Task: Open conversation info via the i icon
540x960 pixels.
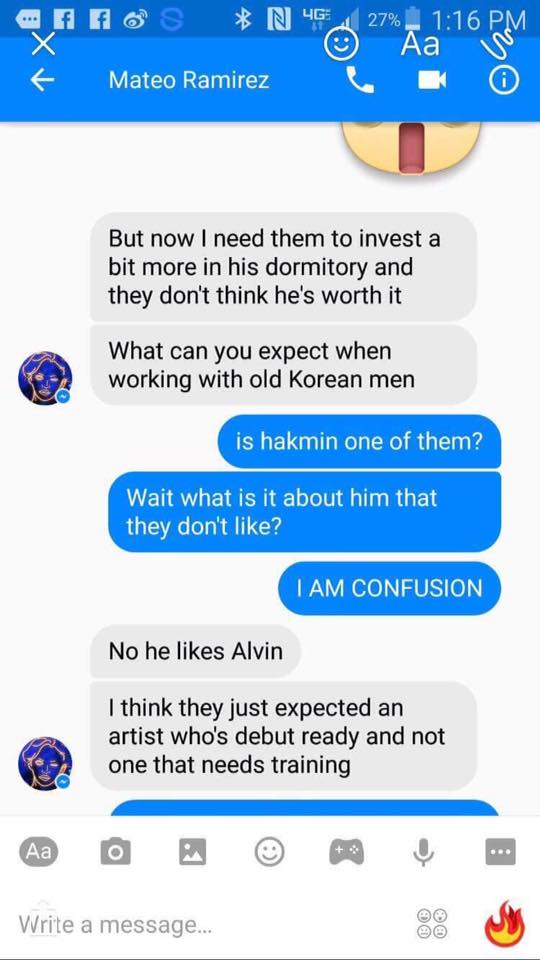Action: coord(505,80)
